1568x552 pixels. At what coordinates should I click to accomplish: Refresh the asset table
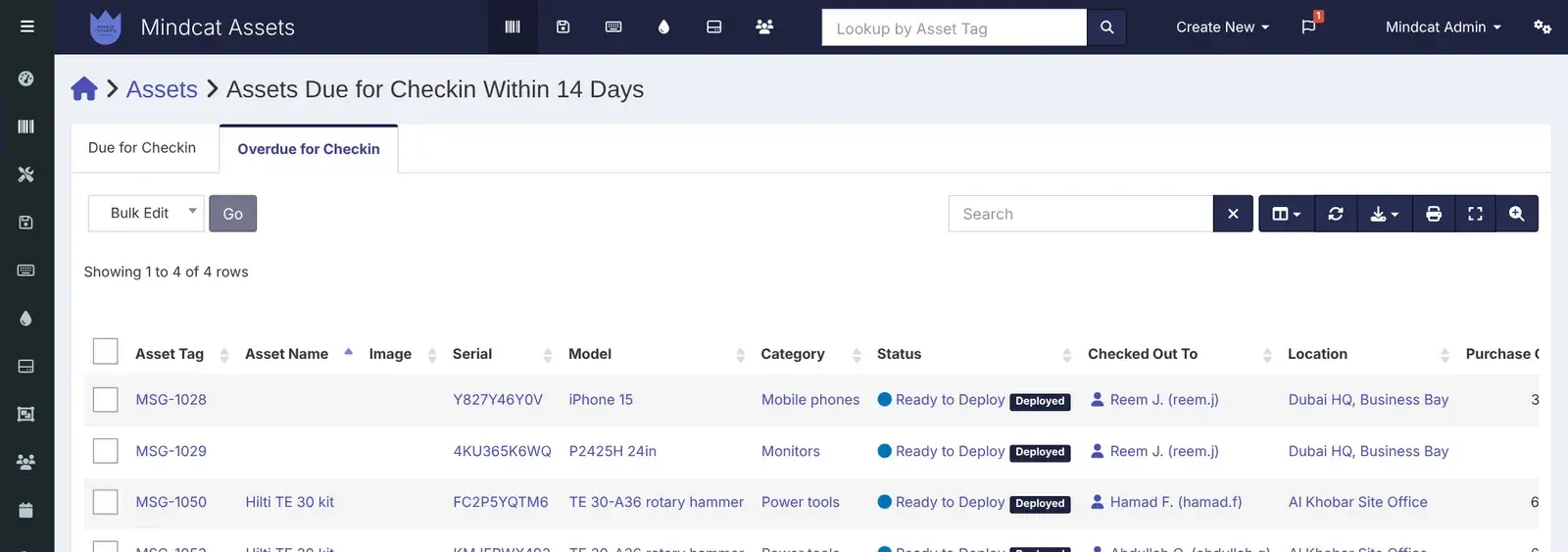tap(1336, 214)
